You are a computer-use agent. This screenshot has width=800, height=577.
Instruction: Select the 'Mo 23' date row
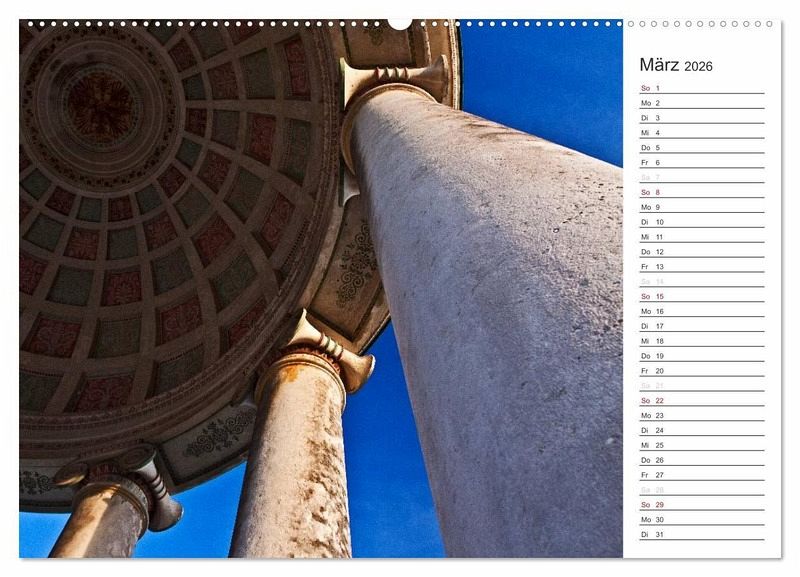[x=702, y=415]
